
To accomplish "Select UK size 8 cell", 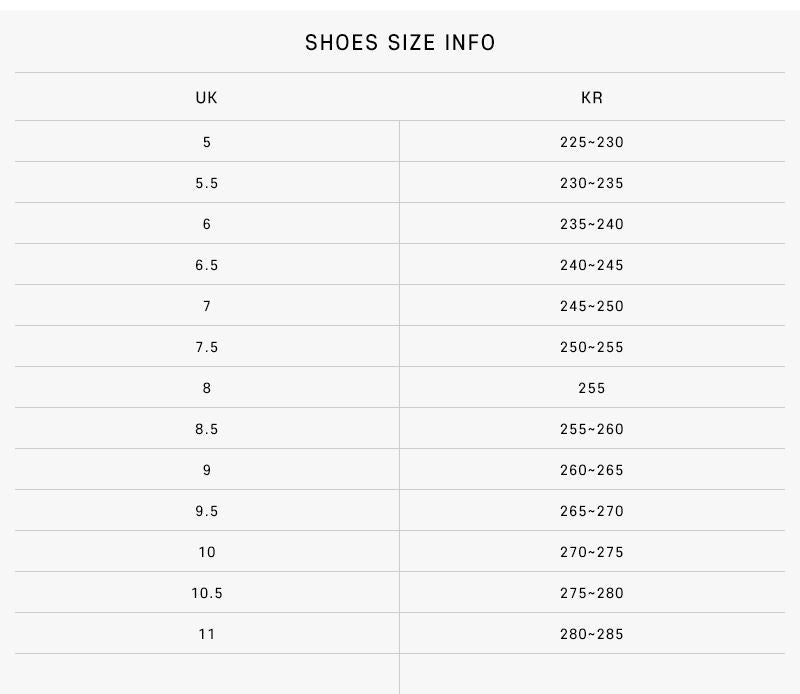I will tap(207, 388).
